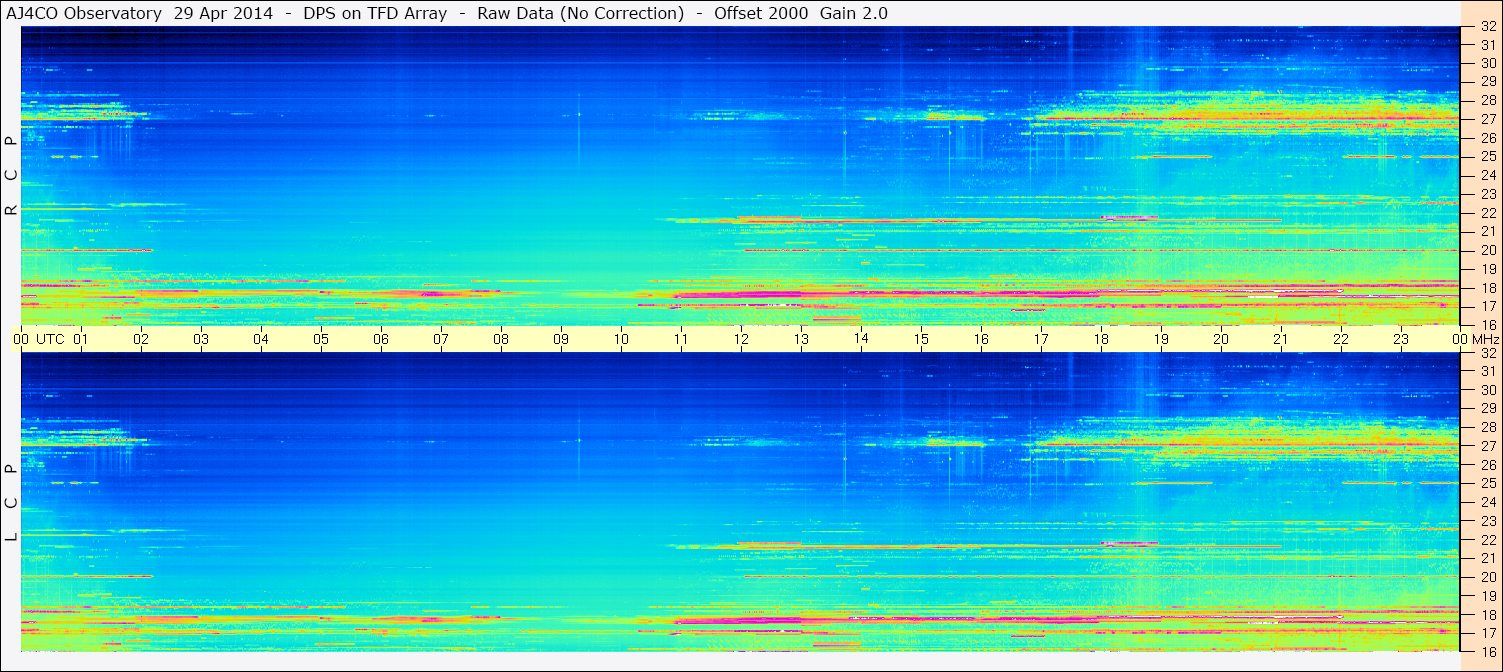The height and width of the screenshot is (672, 1503).
Task: Click the 18 MHz tick in RCP panel
Action: pos(1487,288)
